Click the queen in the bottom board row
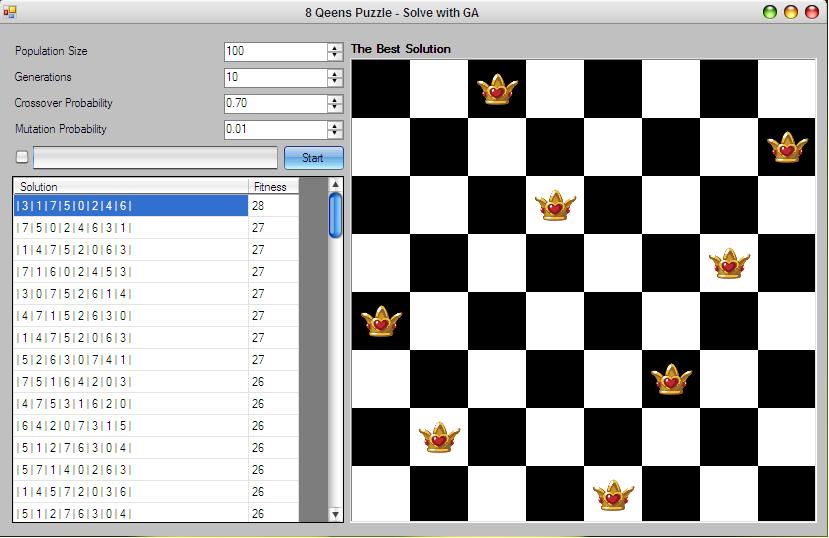Viewport: 829px width, 538px height. pyautogui.click(x=613, y=494)
